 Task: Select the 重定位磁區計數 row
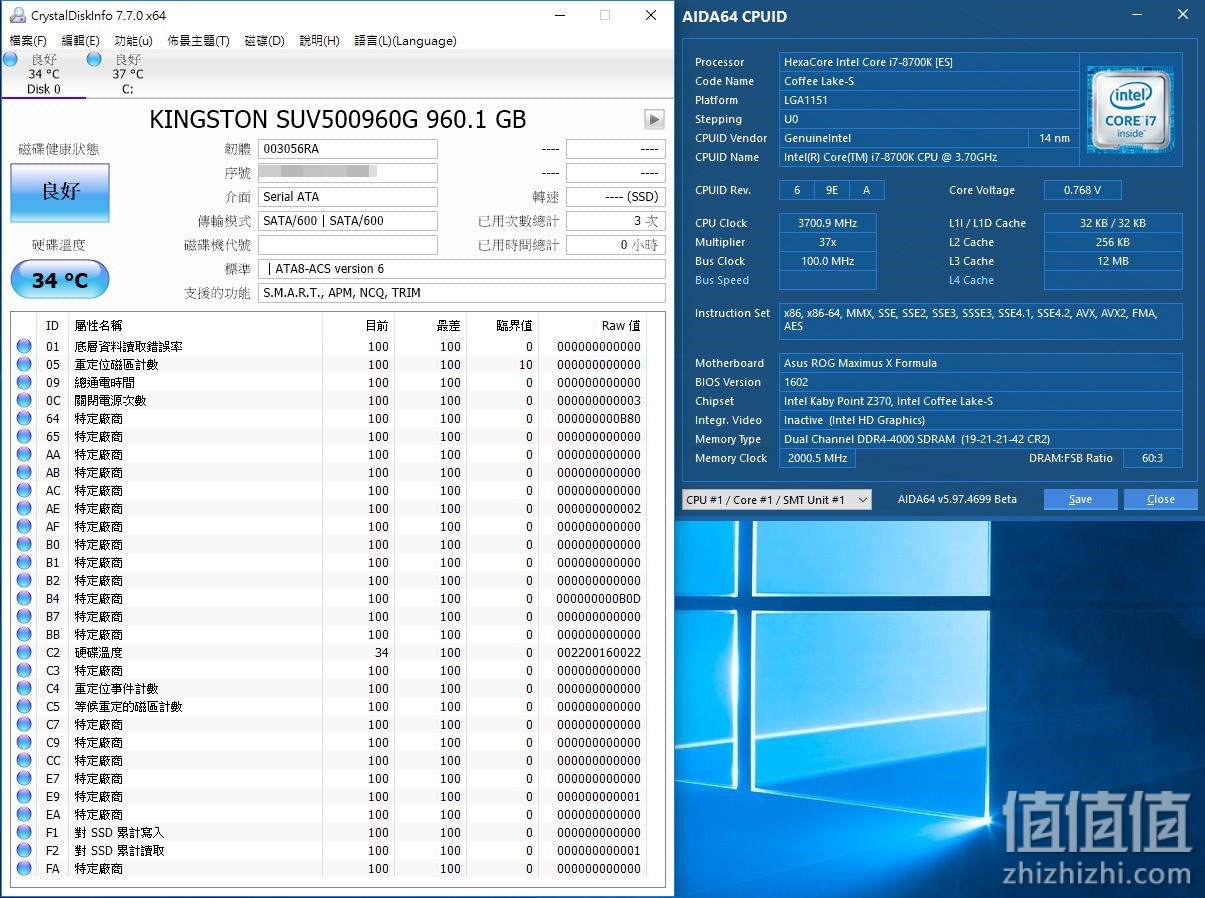click(x=330, y=364)
